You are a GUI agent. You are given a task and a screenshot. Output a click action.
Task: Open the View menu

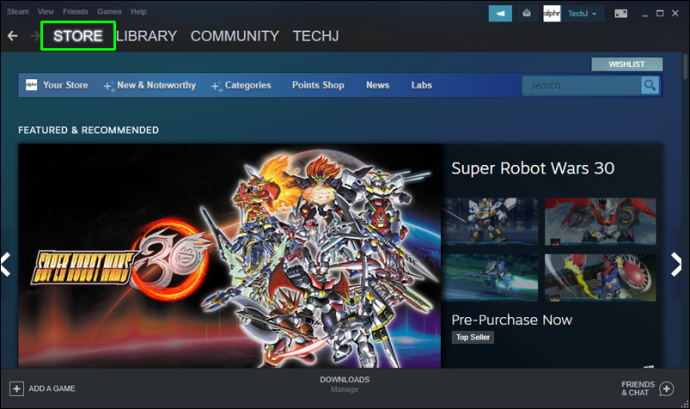pos(45,11)
